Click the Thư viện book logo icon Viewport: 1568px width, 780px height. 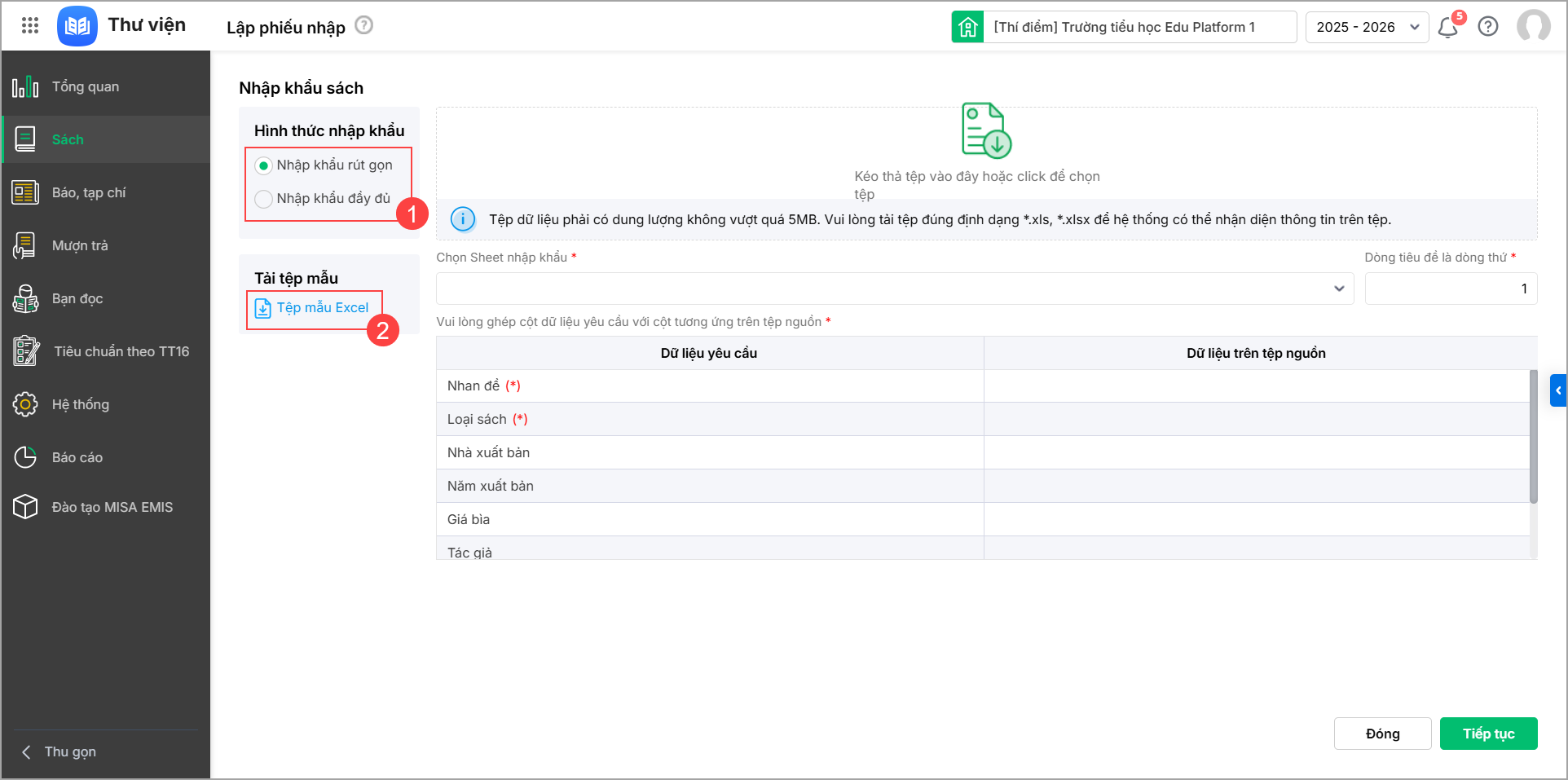pos(77,26)
